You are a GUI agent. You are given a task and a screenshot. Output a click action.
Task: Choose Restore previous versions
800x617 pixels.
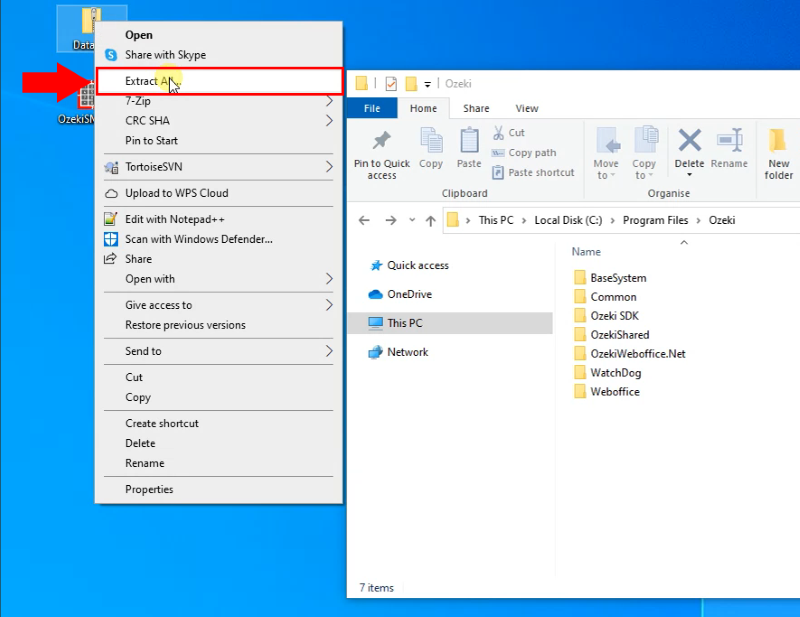(x=219, y=325)
